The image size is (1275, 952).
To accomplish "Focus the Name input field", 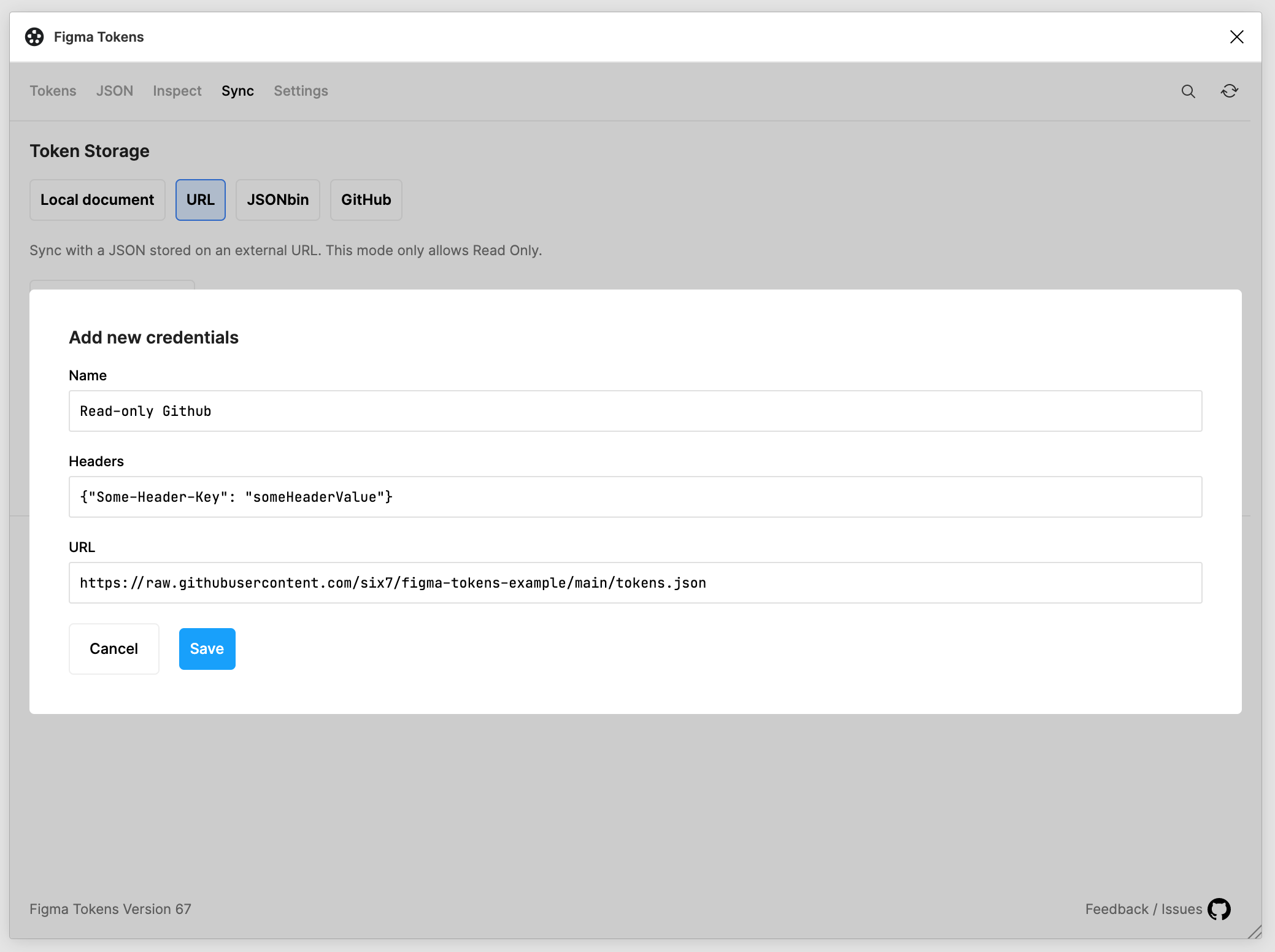I will pos(636,411).
